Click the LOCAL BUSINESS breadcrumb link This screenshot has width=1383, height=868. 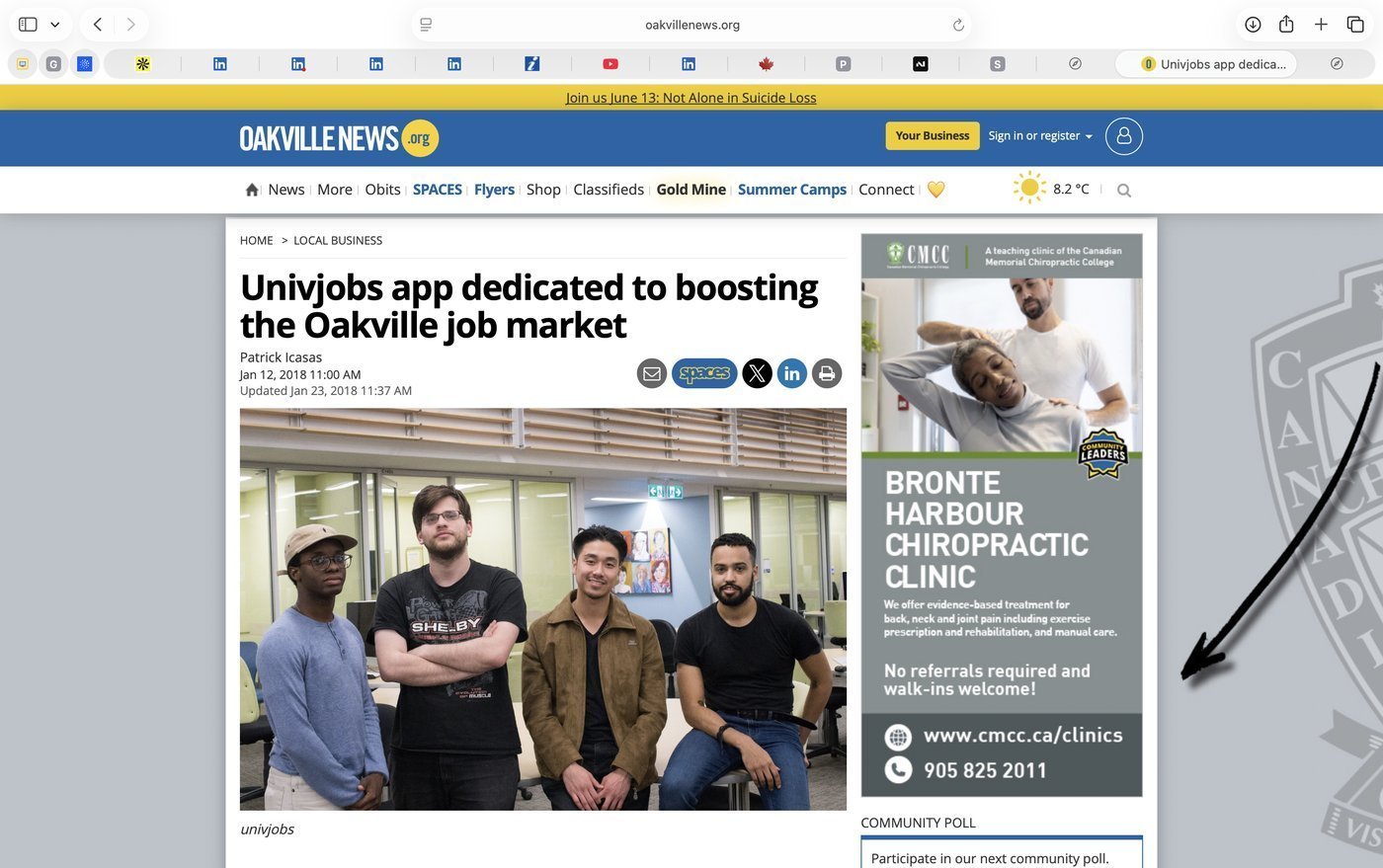[338, 240]
